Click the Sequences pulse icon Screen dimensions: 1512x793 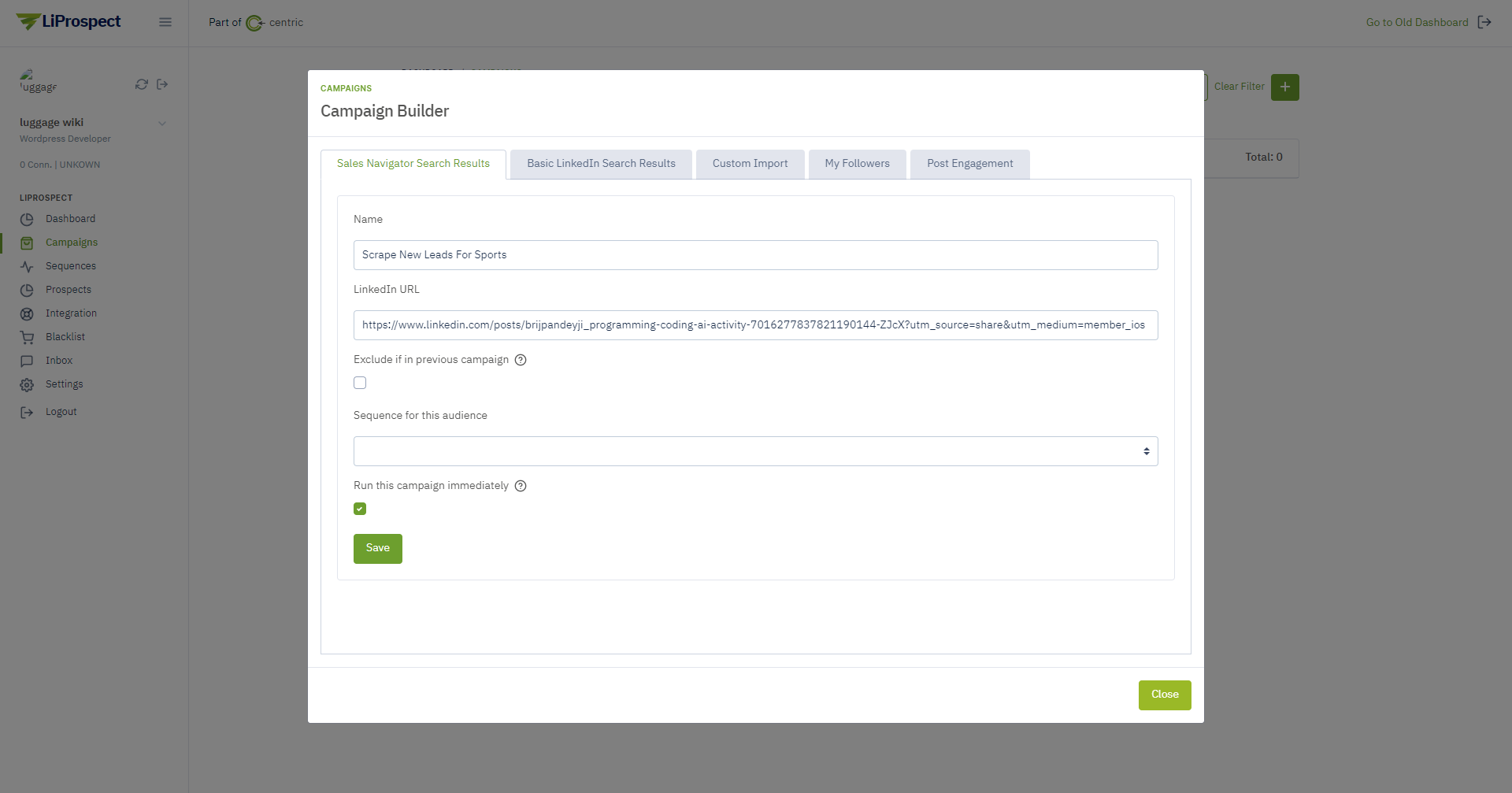(x=27, y=267)
